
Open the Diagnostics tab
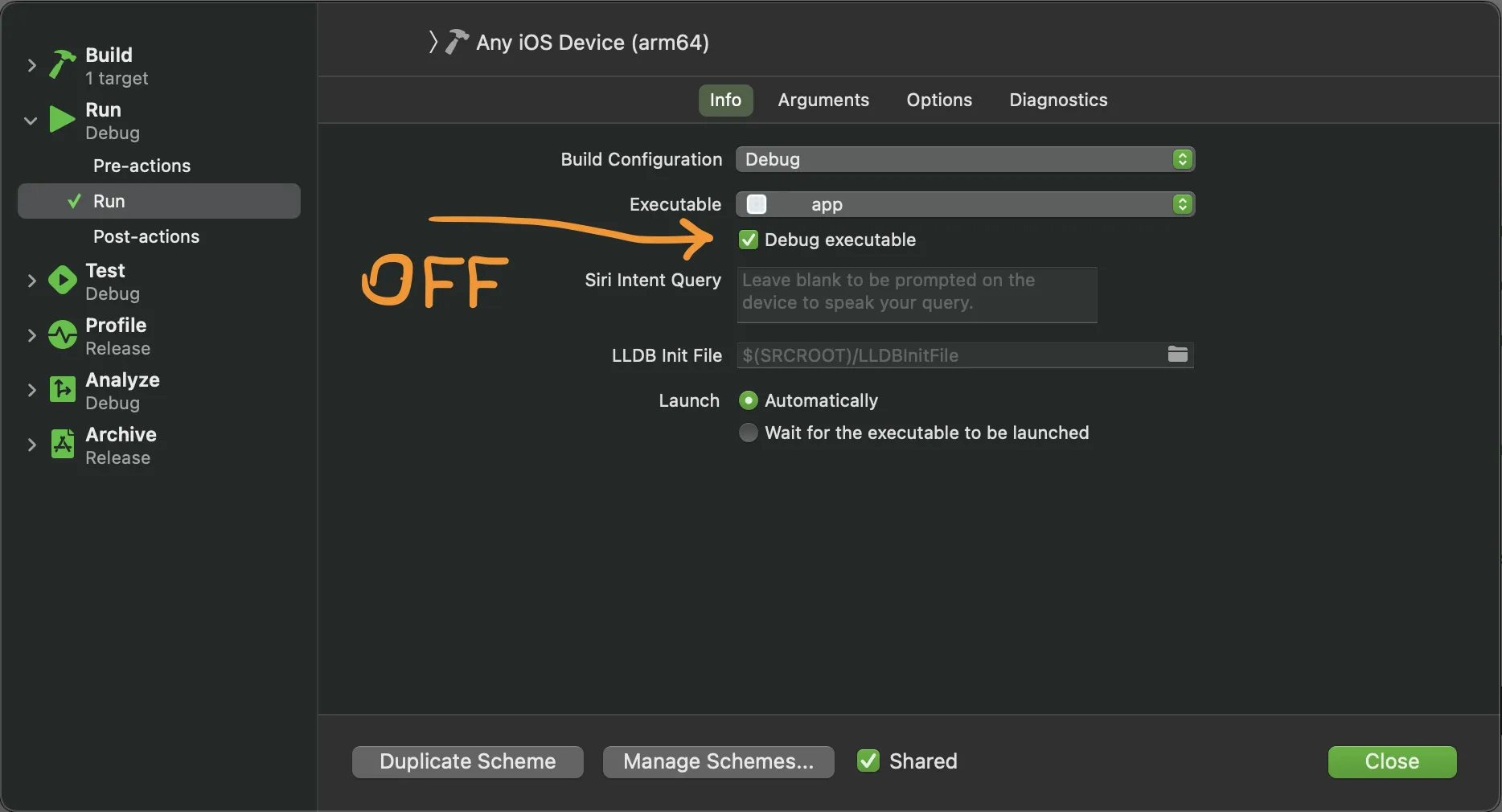(1057, 100)
